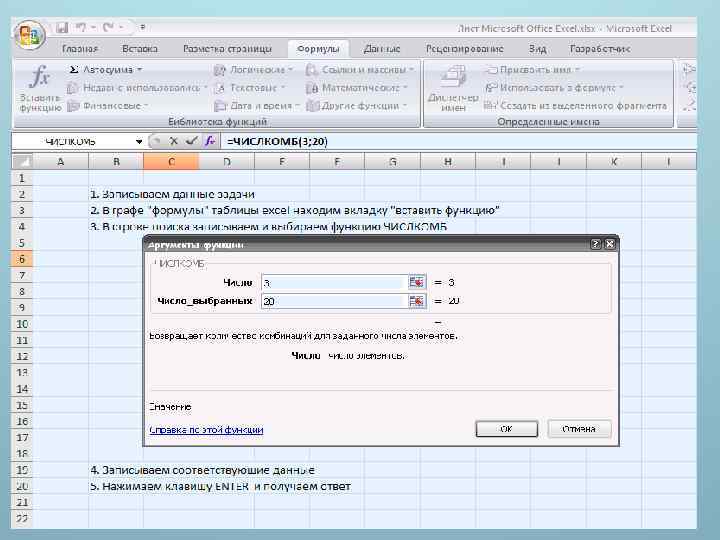This screenshot has height=540, width=720.
Task: Click Создать из выделенного фрагмента
Action: 576,106
